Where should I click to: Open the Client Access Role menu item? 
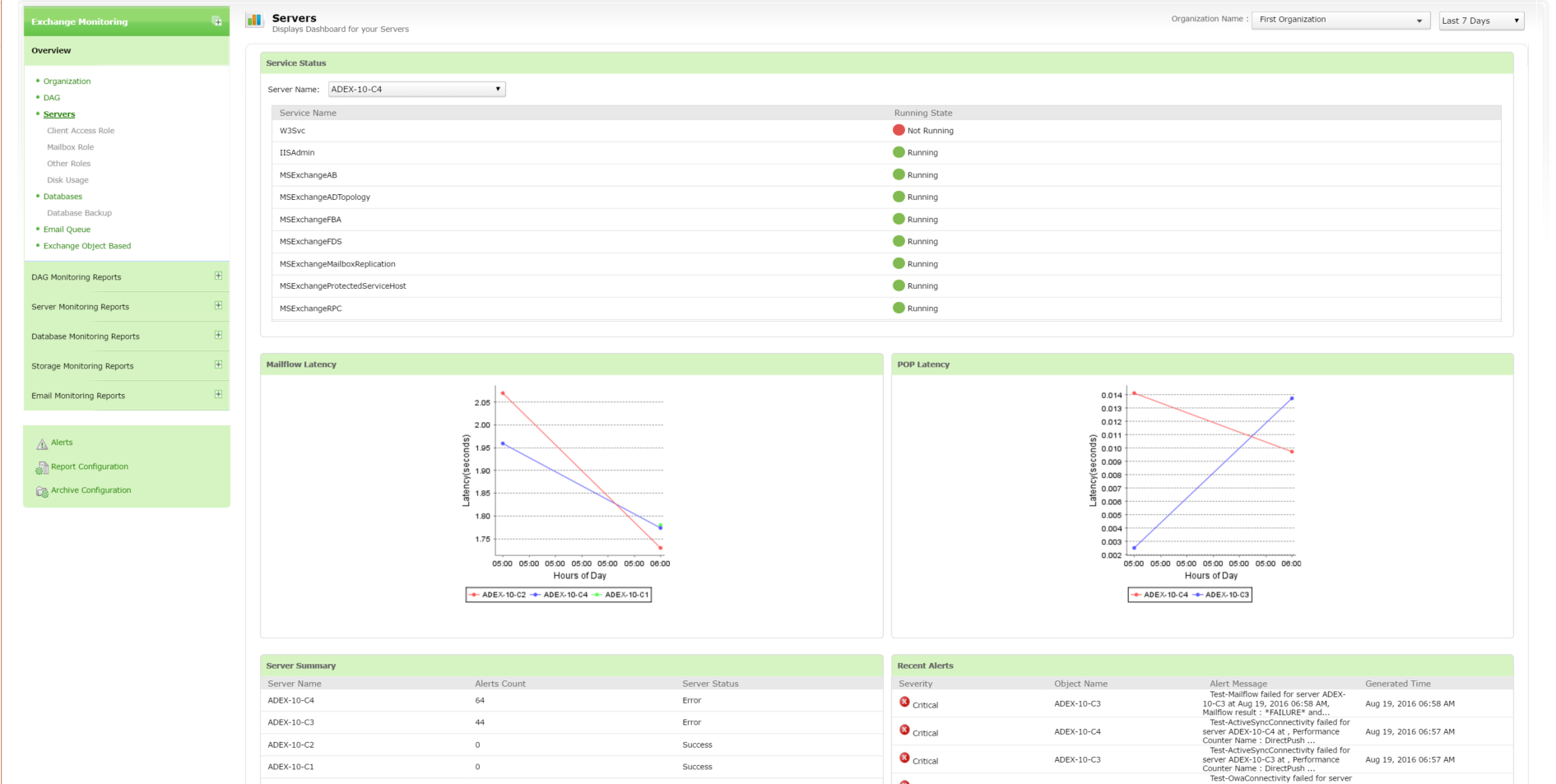pos(81,131)
